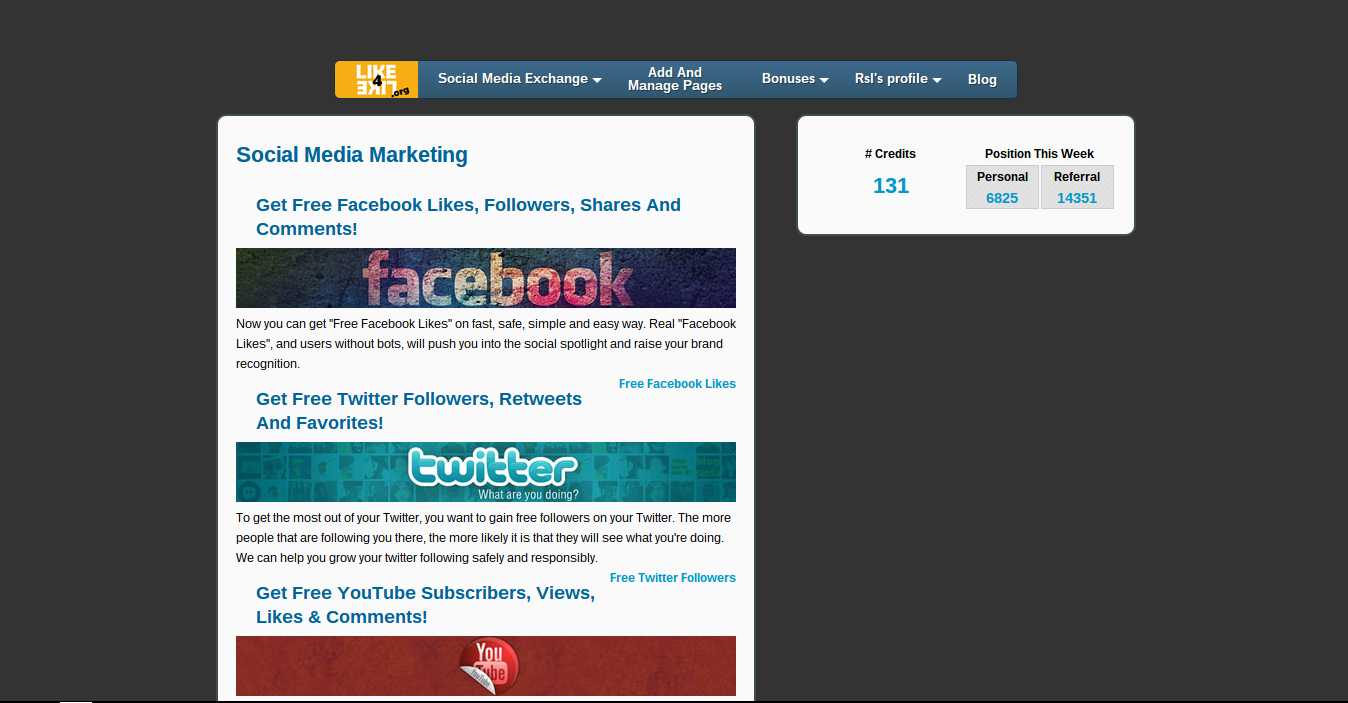Viewport: 1348px width, 703px height.
Task: Click the Social Media Marketing title
Action: pyautogui.click(x=352, y=155)
